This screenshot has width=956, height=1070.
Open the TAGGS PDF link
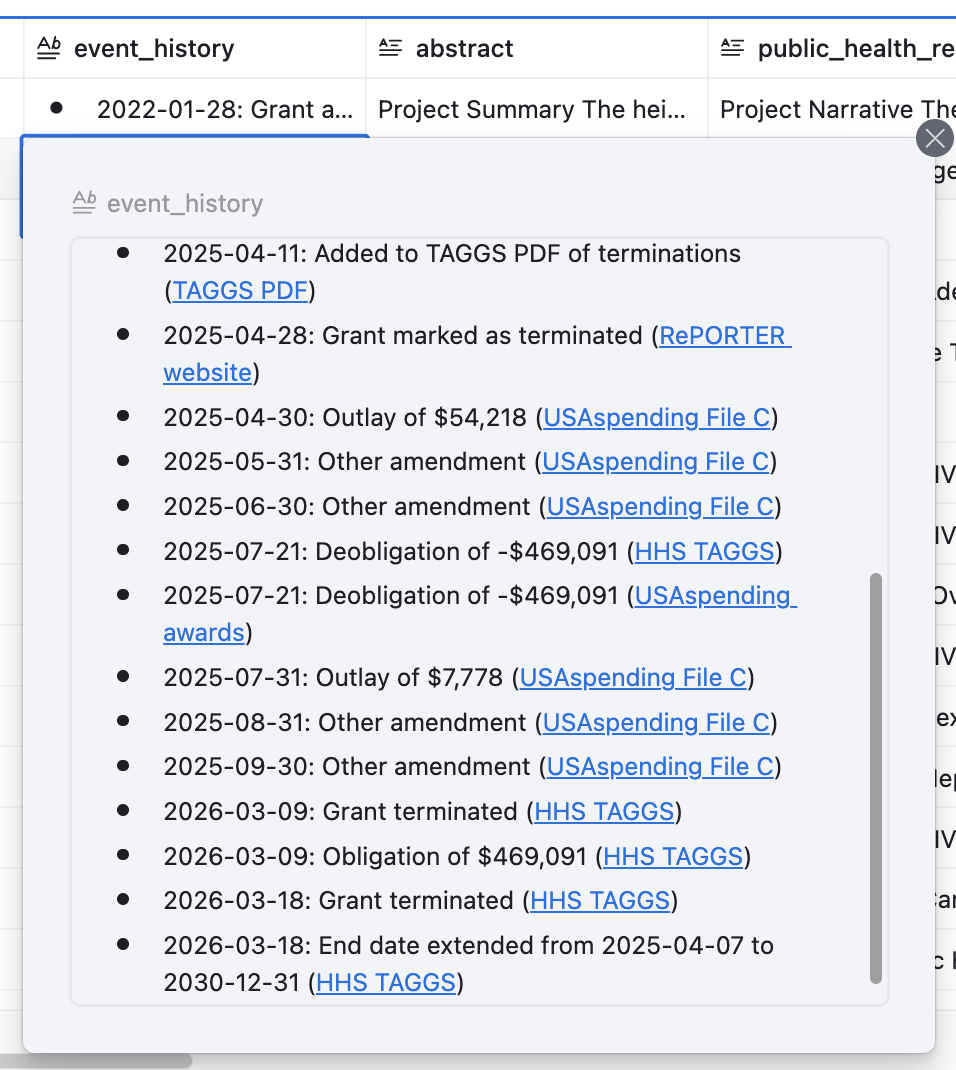(x=240, y=291)
